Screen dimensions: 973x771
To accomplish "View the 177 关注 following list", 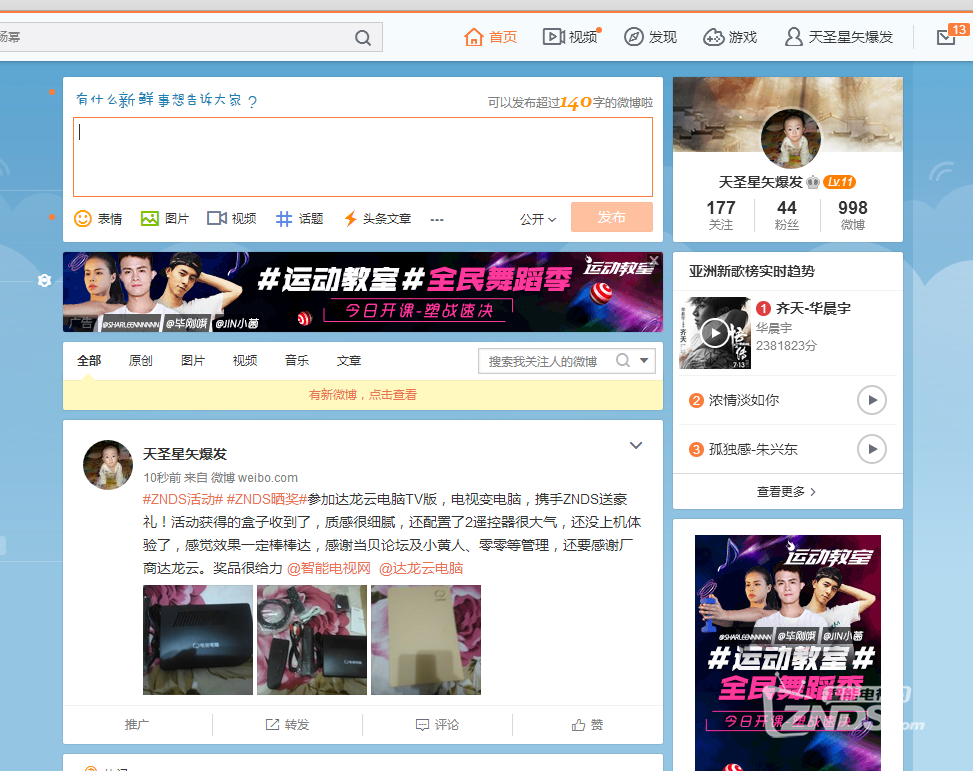I will (720, 215).
